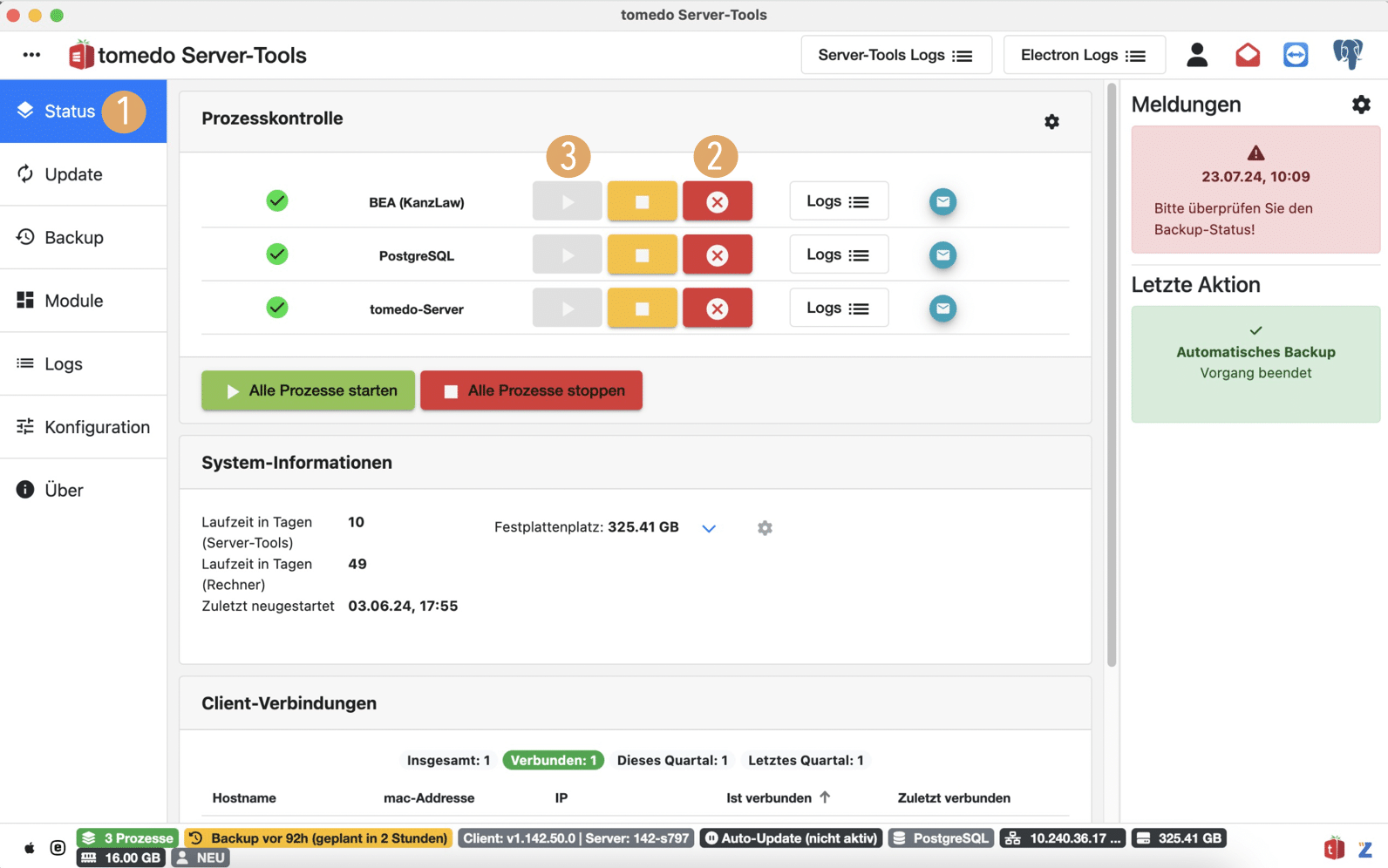Open the three-dots menu icon
The width and height of the screenshot is (1388, 868).
click(x=31, y=55)
